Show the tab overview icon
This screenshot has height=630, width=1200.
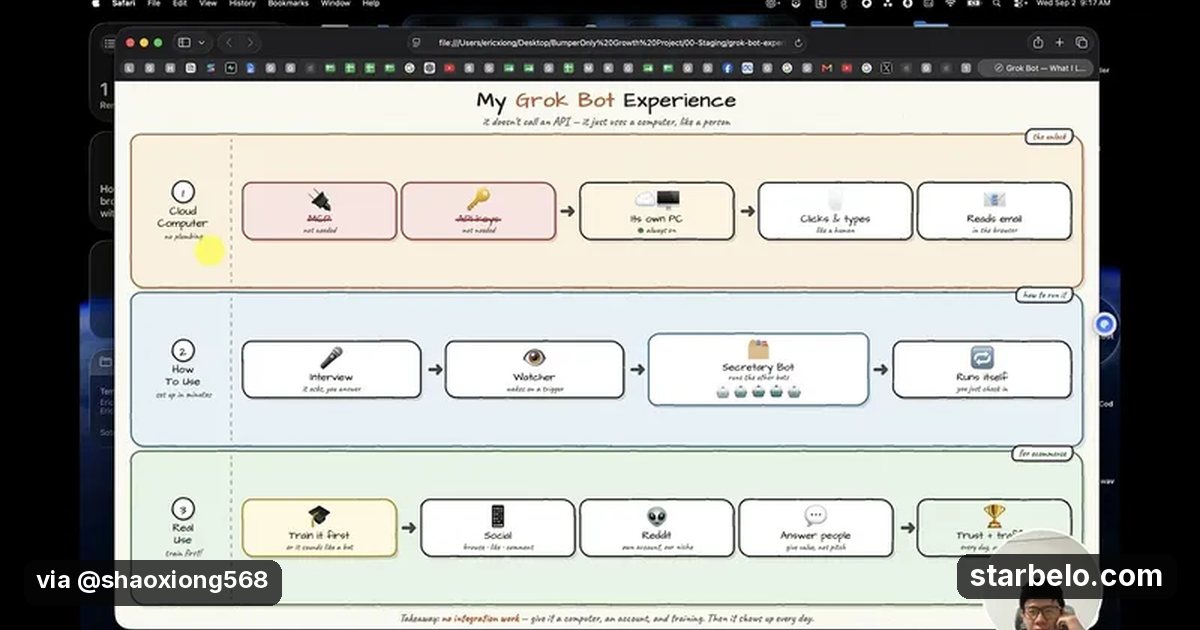click(x=1081, y=43)
